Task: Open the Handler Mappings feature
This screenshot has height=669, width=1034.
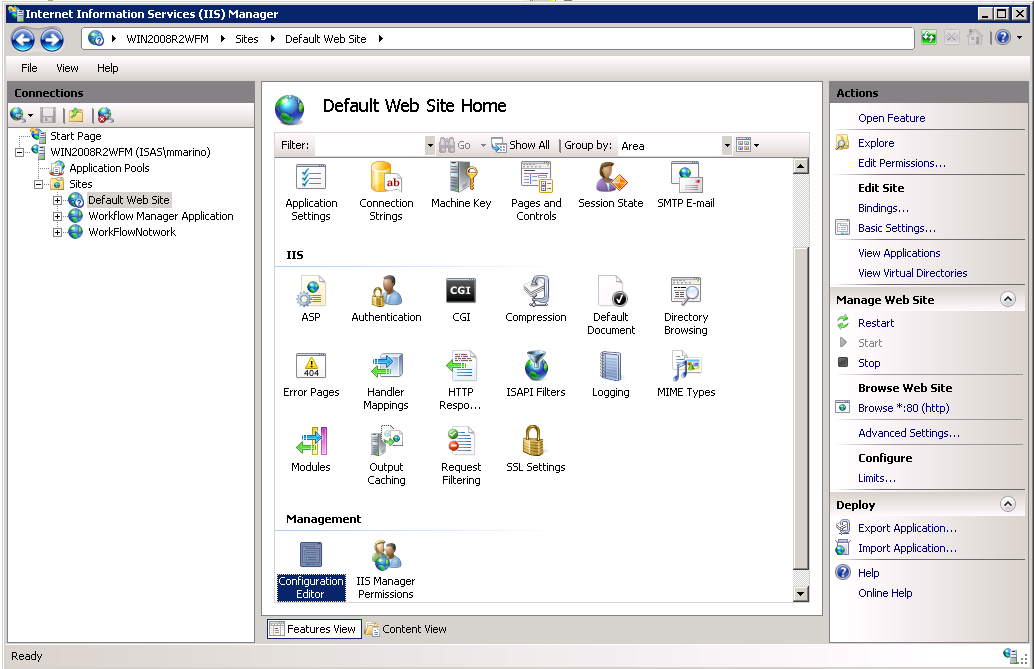Action: (x=386, y=381)
